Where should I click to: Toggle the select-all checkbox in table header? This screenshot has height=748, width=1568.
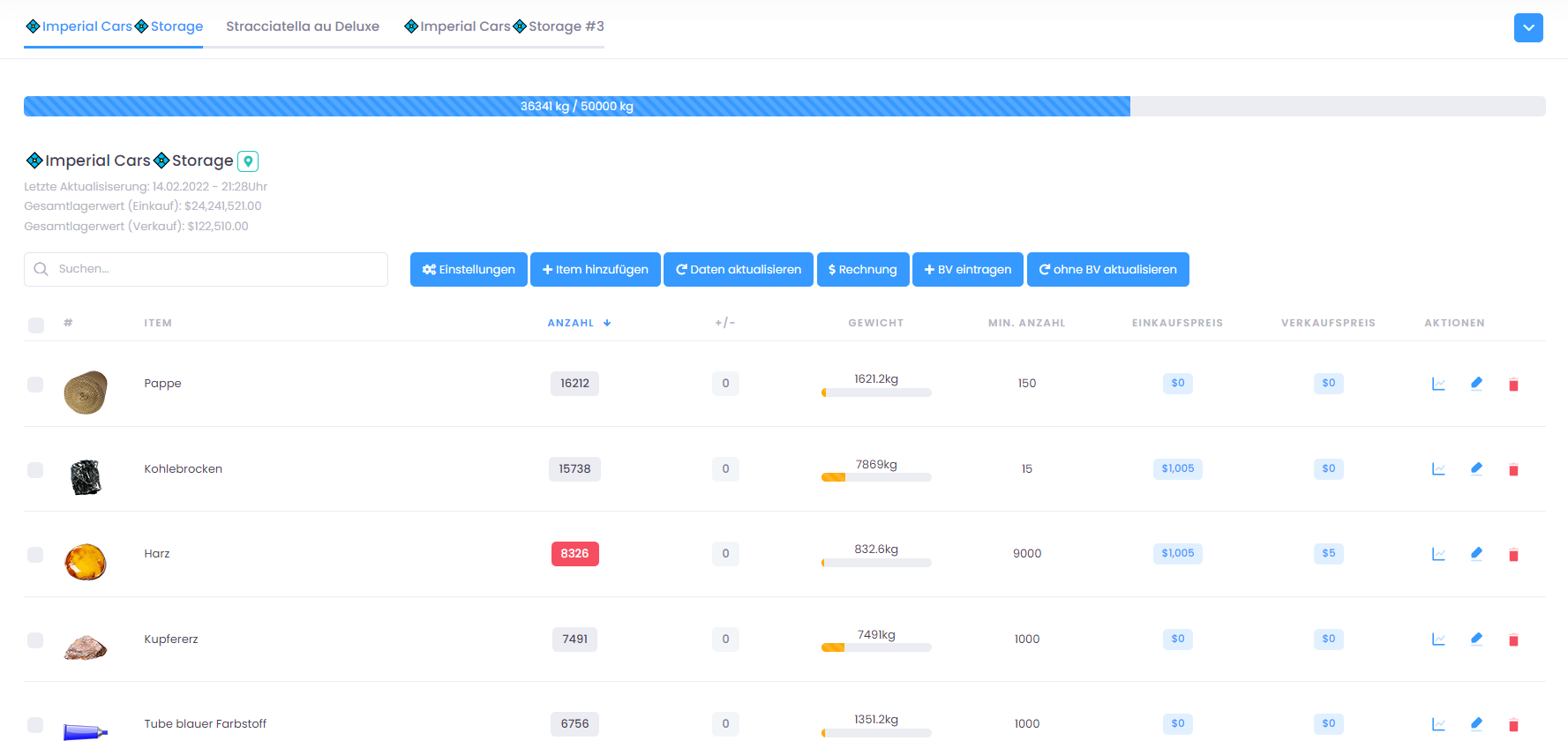click(x=36, y=325)
